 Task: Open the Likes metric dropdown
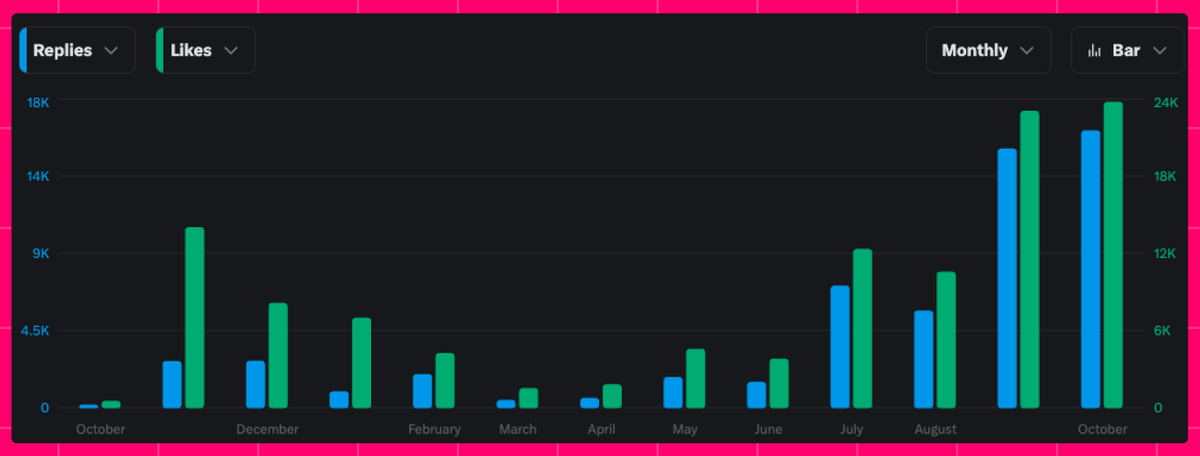[205, 50]
